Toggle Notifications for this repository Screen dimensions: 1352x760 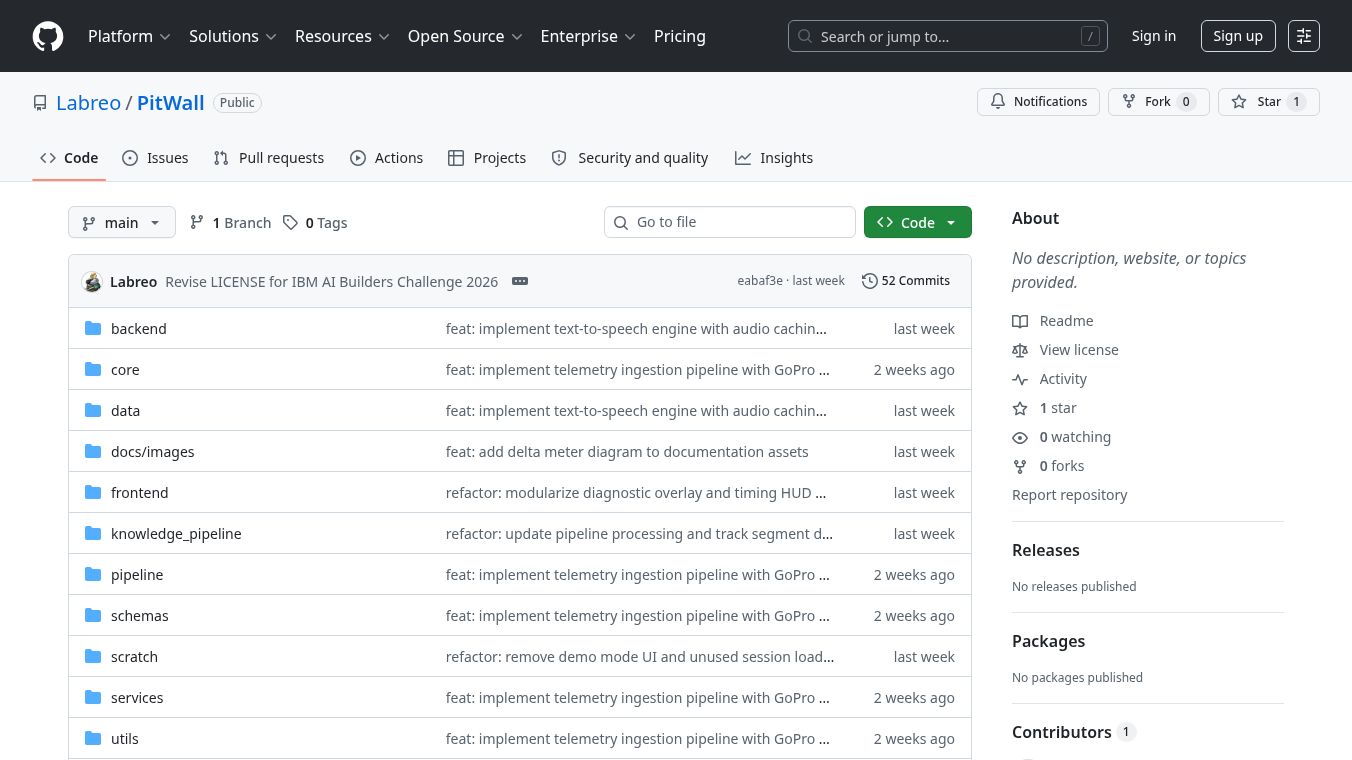[x=1039, y=102]
